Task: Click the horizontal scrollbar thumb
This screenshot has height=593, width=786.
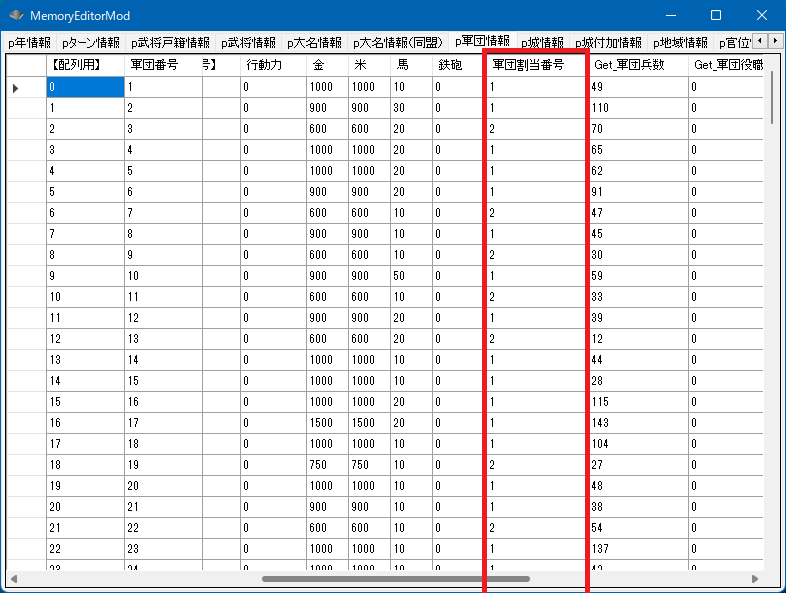Action: (395, 578)
